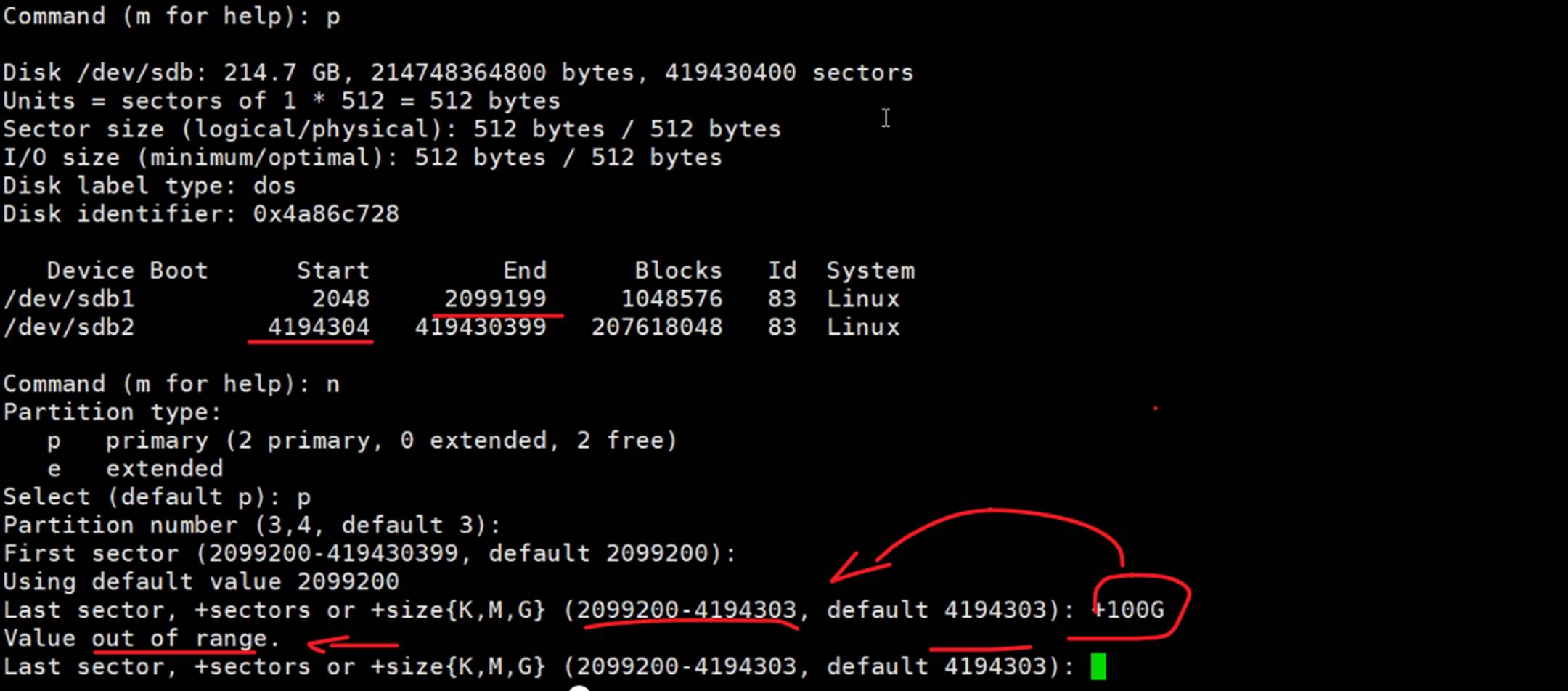This screenshot has height=691, width=1568.
Task: Click the /dev/sdb2 blocks value 207618048
Action: click(x=657, y=327)
